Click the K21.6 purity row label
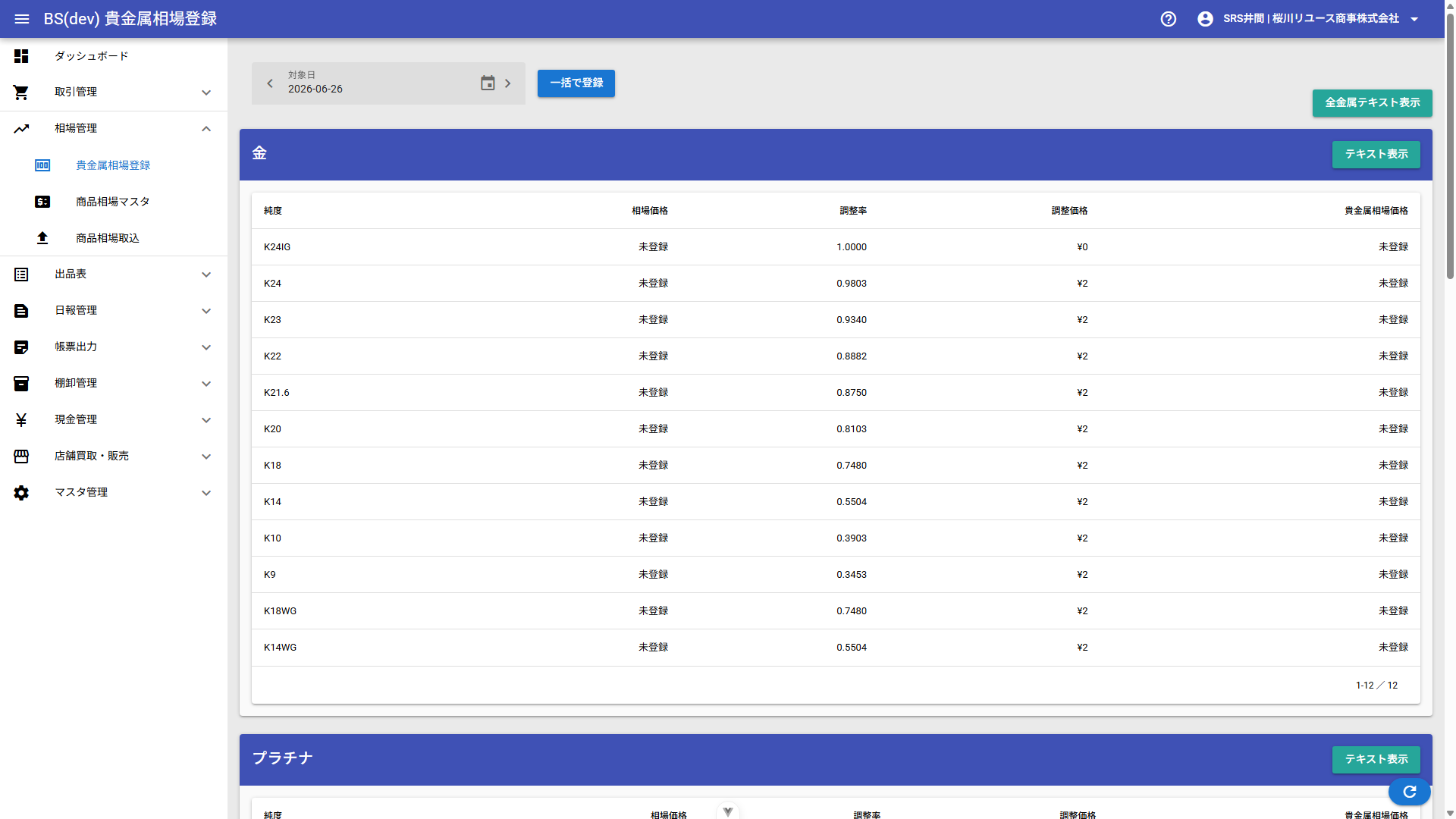Image resolution: width=1456 pixels, height=819 pixels. (x=277, y=393)
